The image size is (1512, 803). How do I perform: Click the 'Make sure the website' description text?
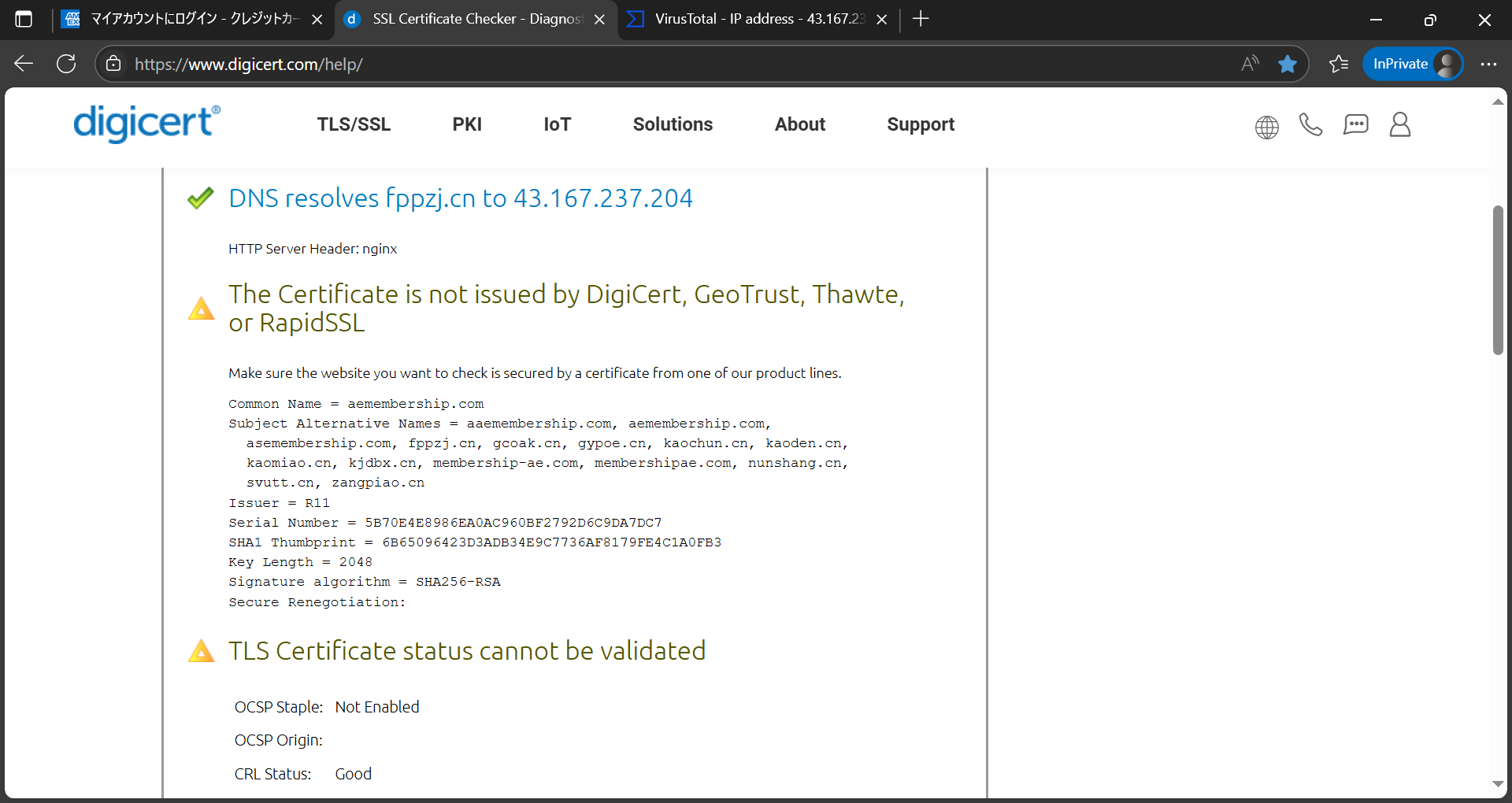tap(535, 373)
